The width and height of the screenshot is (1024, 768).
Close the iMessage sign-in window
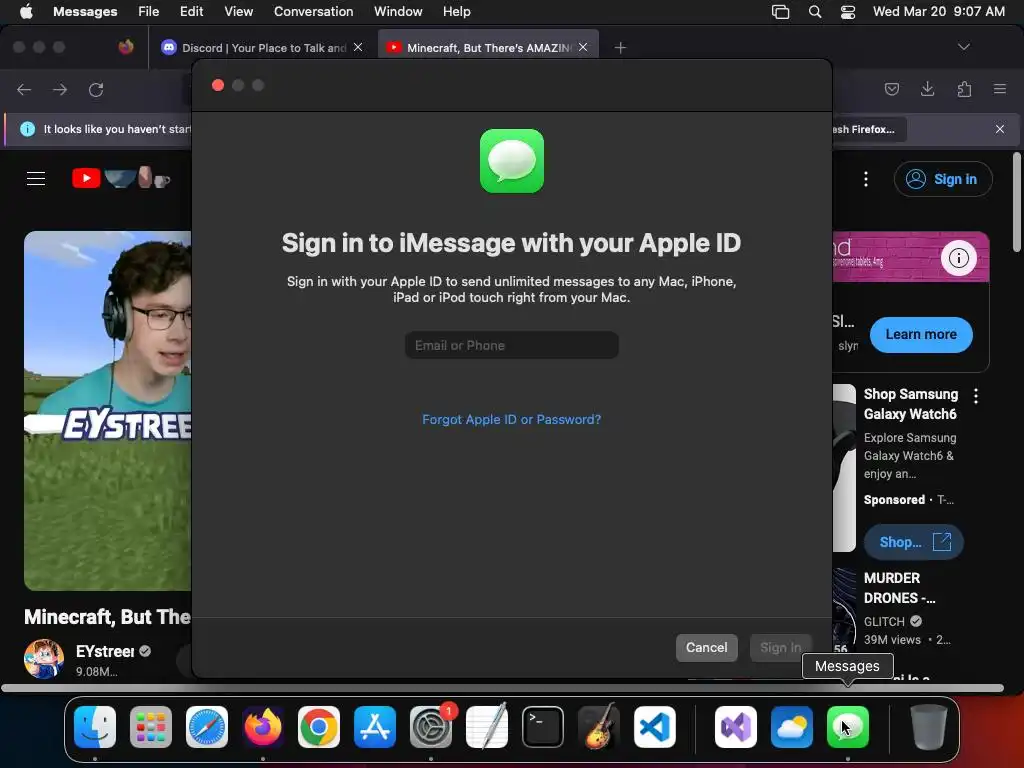(x=218, y=86)
